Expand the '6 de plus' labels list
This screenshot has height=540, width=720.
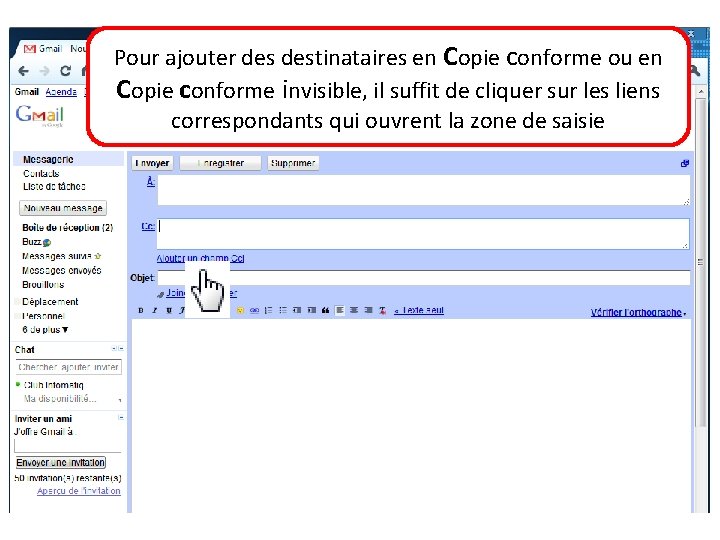tap(45, 330)
